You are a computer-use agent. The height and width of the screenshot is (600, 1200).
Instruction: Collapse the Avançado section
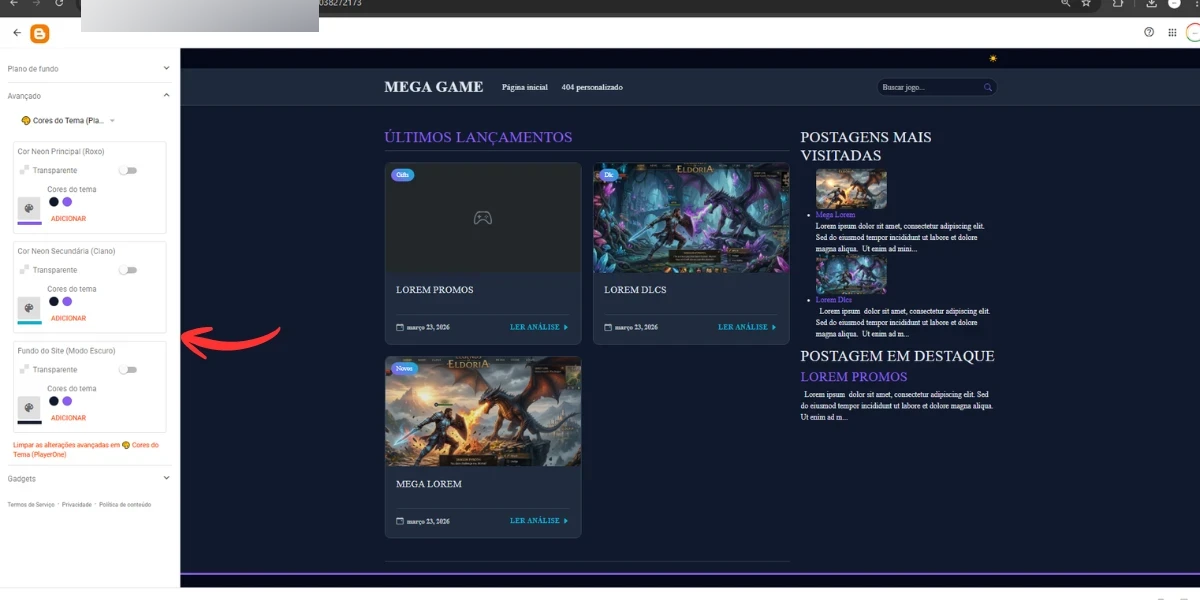(89, 95)
